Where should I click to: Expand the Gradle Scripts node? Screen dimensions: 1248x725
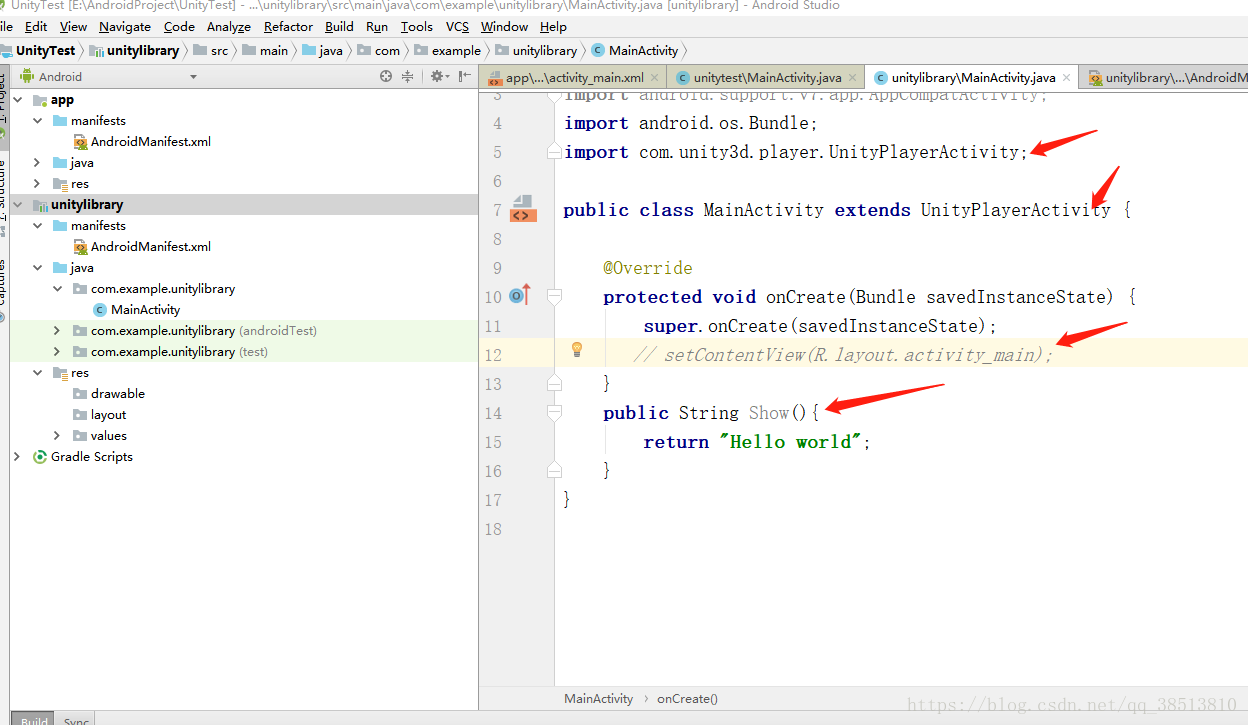click(17, 457)
